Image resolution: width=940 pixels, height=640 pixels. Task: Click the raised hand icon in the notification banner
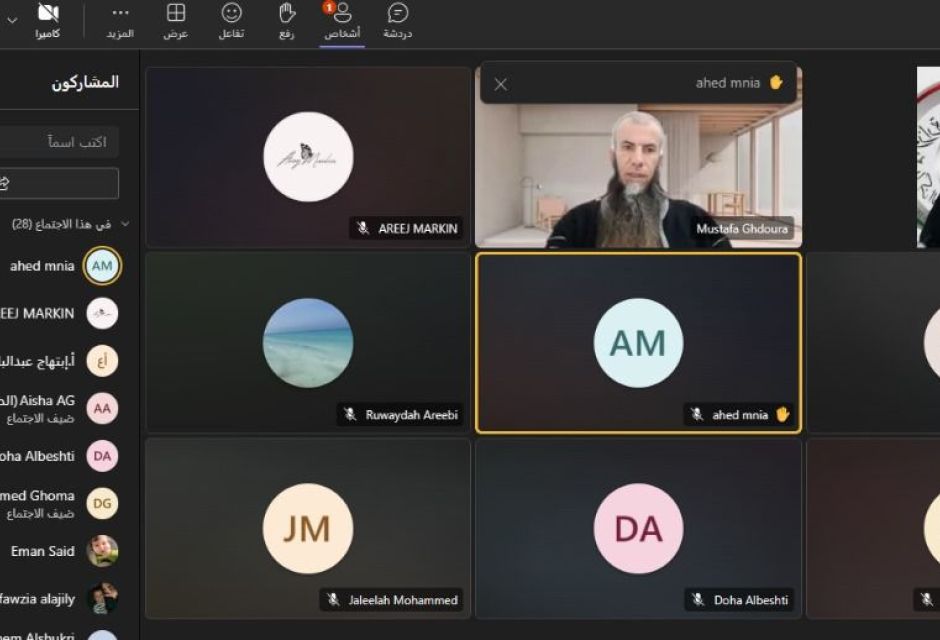coord(776,82)
